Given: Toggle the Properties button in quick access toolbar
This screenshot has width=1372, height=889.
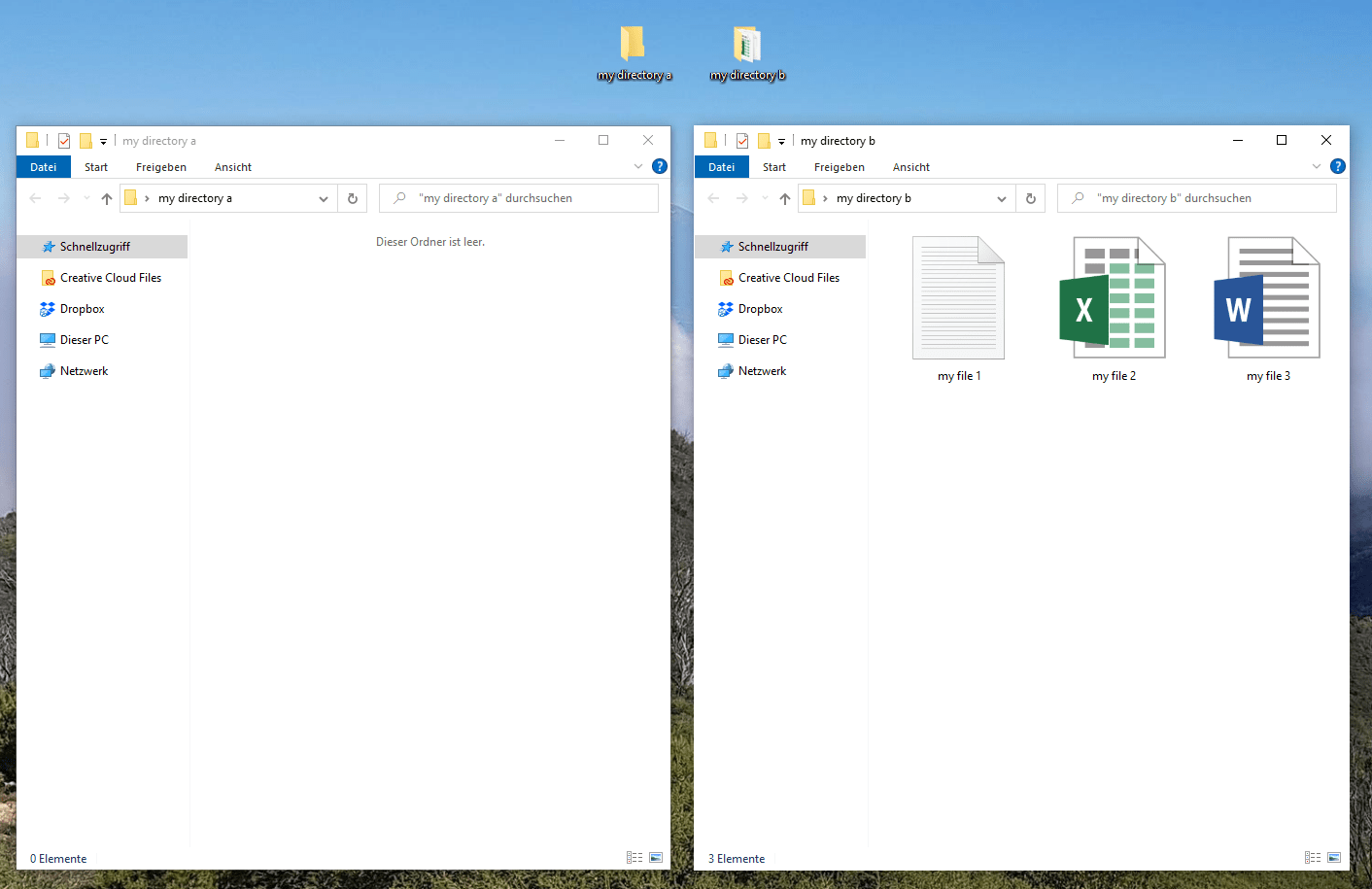Looking at the screenshot, I should pyautogui.click(x=63, y=140).
